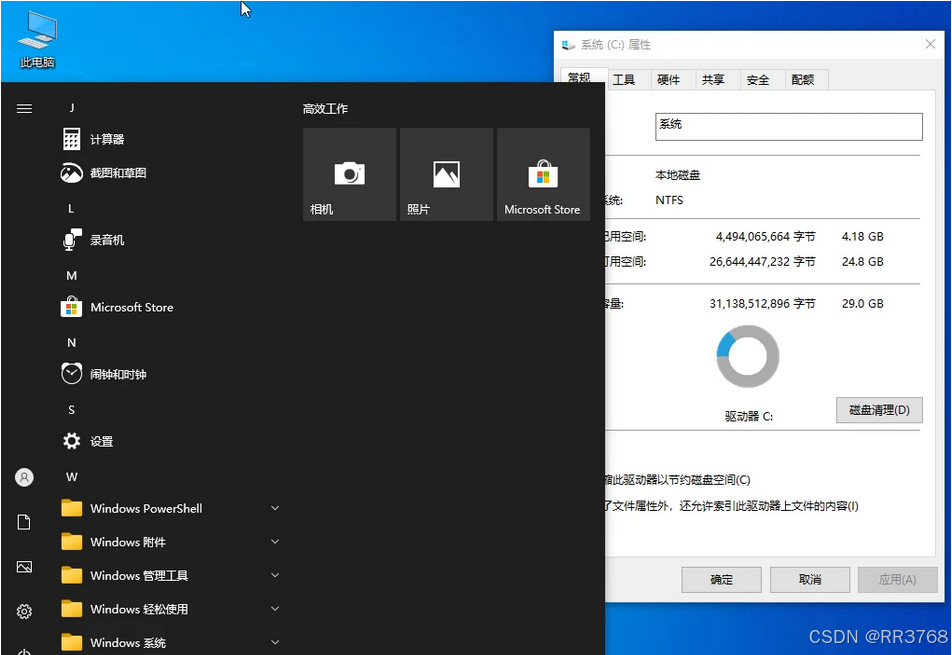Open Settings gear in the app list
The width and height of the screenshot is (952, 655).
pos(72,441)
